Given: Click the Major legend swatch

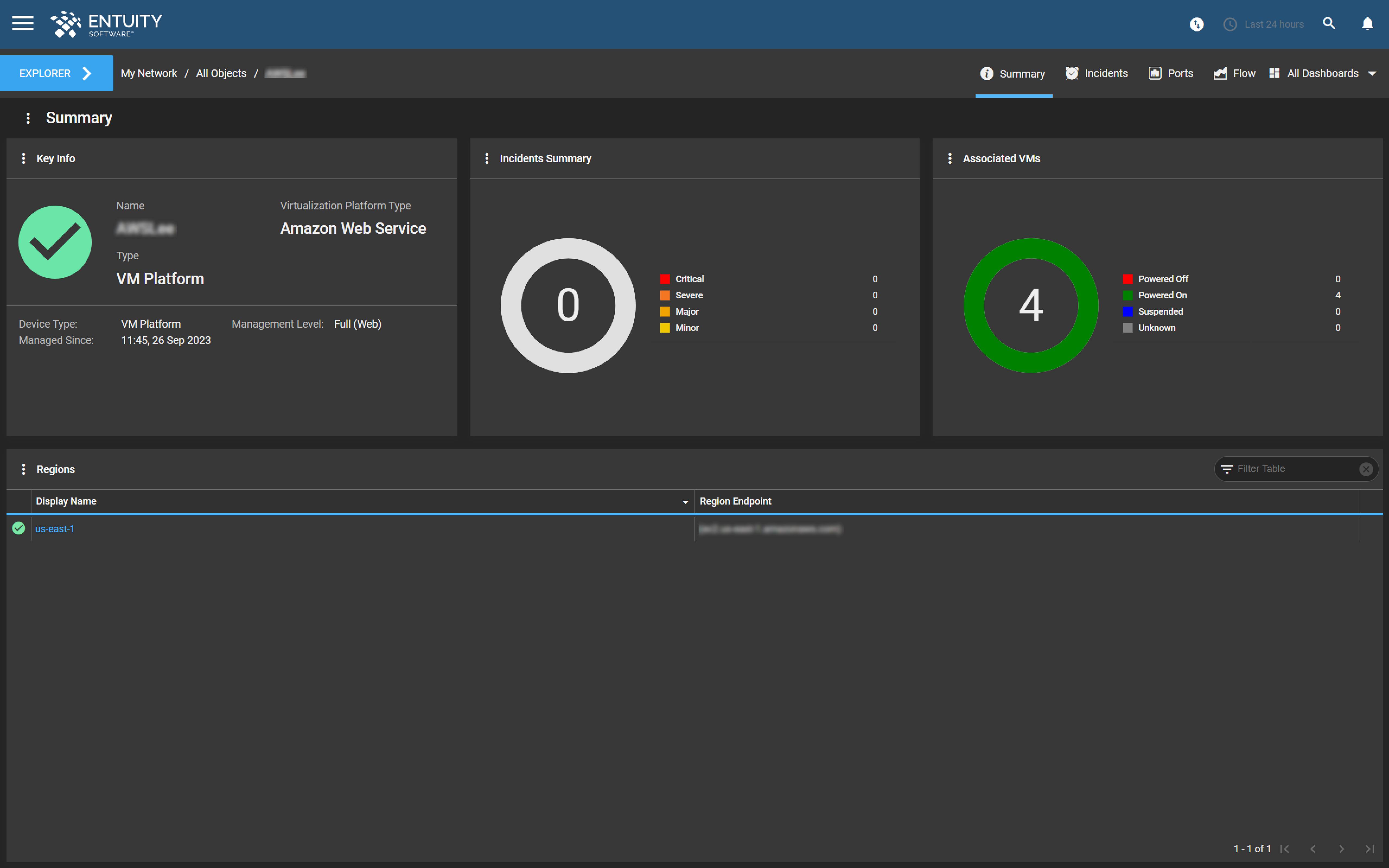Looking at the screenshot, I should click(665, 312).
